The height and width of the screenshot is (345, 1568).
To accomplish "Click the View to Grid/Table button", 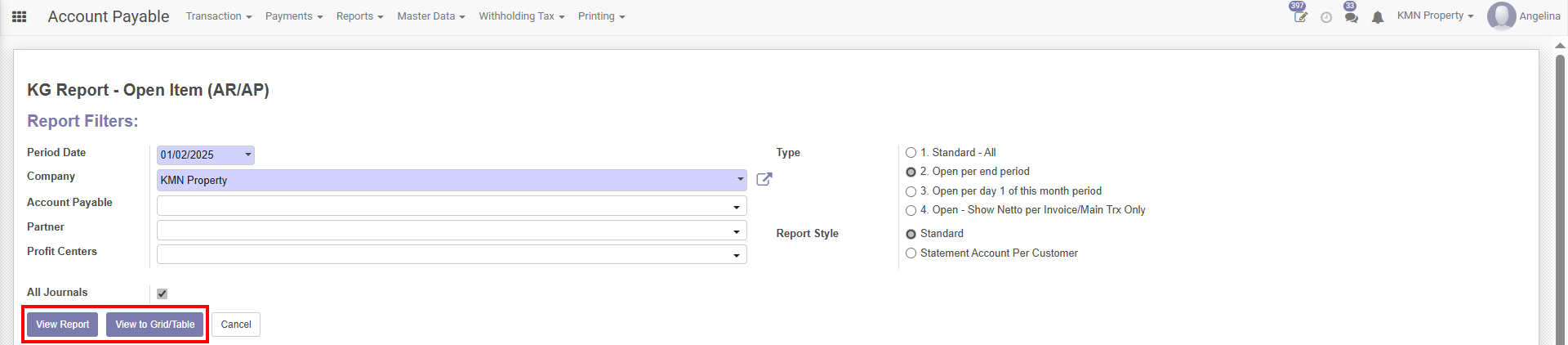I will coord(154,325).
